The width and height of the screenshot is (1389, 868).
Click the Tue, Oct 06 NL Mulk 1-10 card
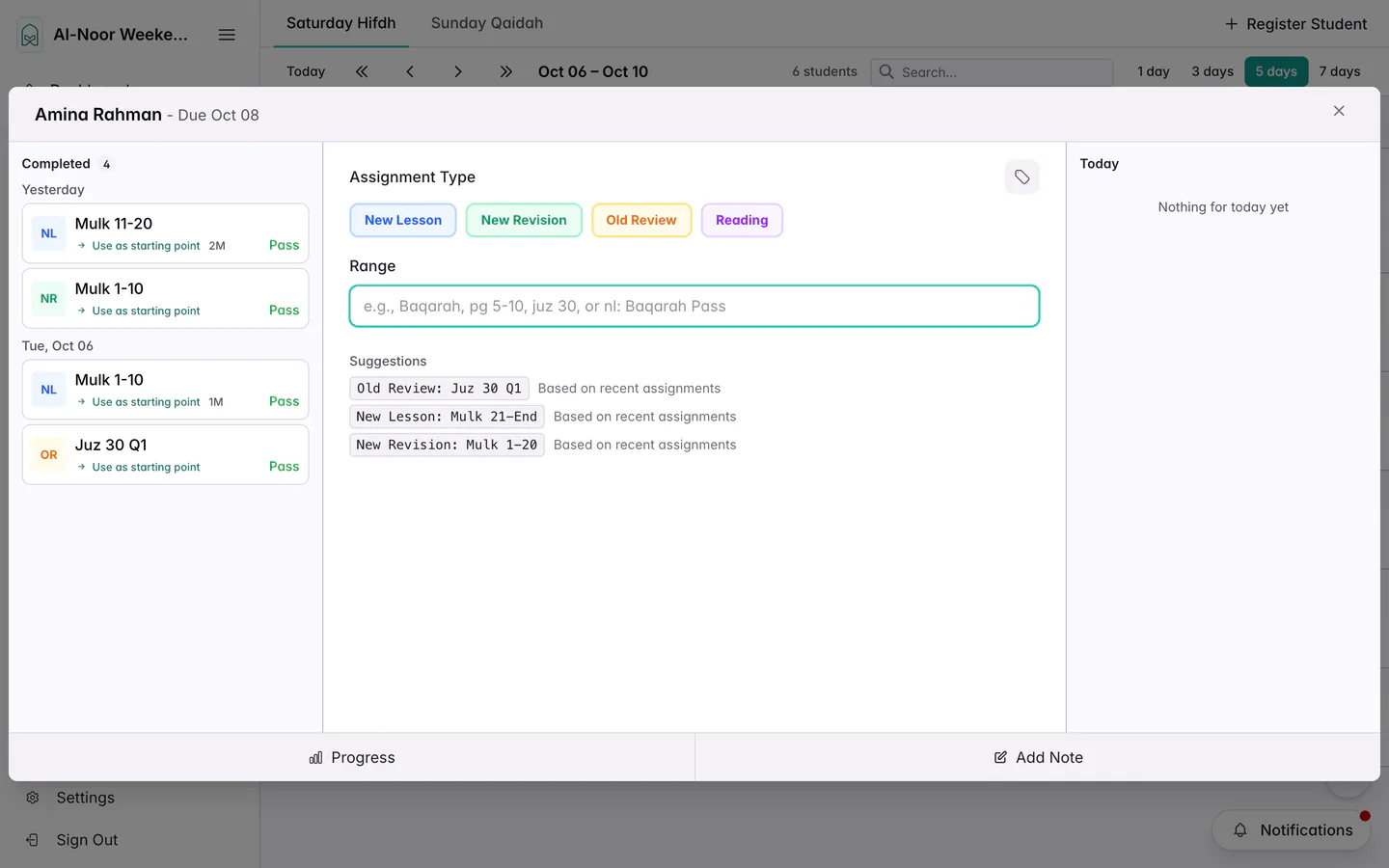coord(165,390)
